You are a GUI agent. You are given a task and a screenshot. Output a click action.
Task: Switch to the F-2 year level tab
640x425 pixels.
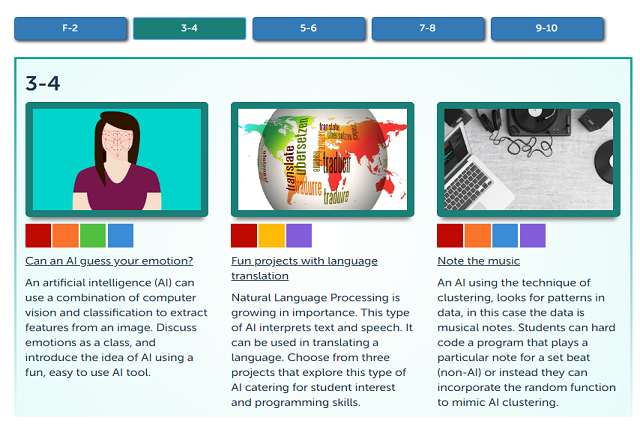point(70,28)
